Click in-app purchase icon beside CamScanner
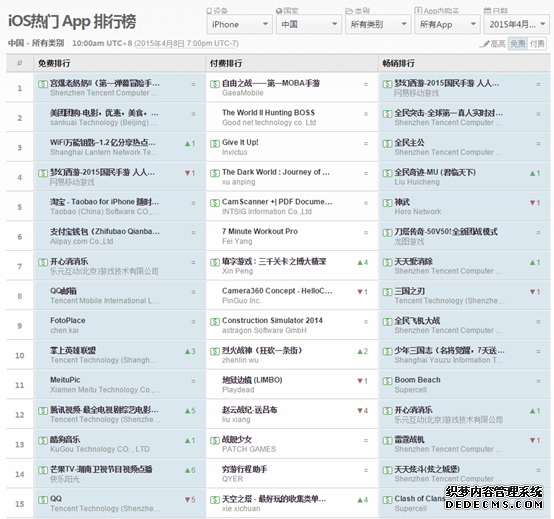554x519 pixels. [214, 203]
